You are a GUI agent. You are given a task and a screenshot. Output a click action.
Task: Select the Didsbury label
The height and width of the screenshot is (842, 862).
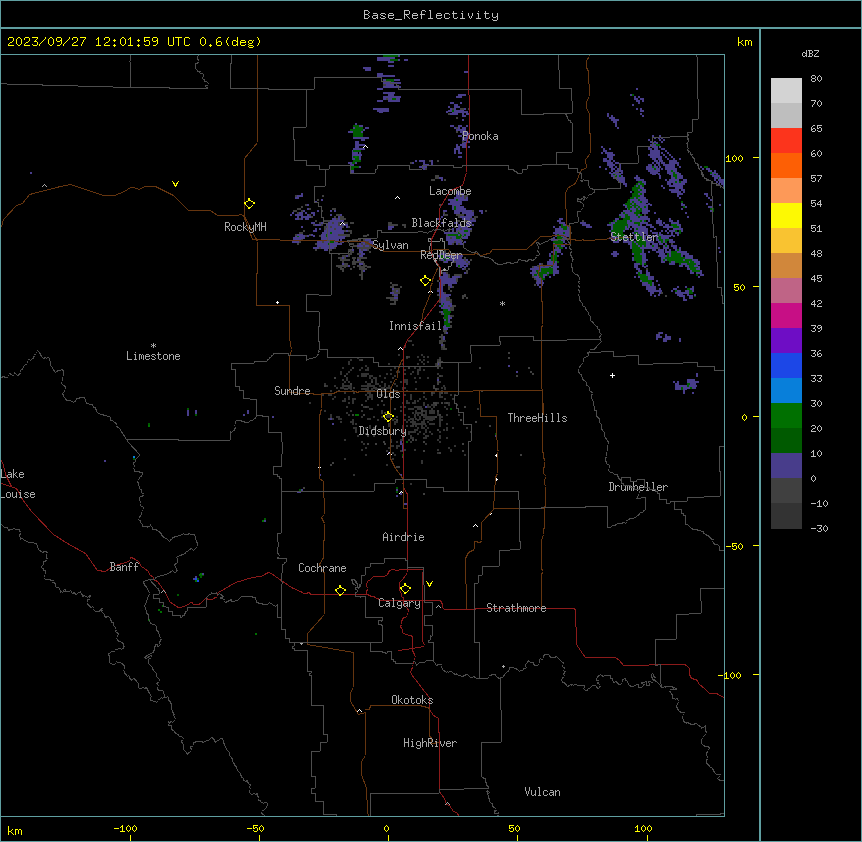click(383, 431)
